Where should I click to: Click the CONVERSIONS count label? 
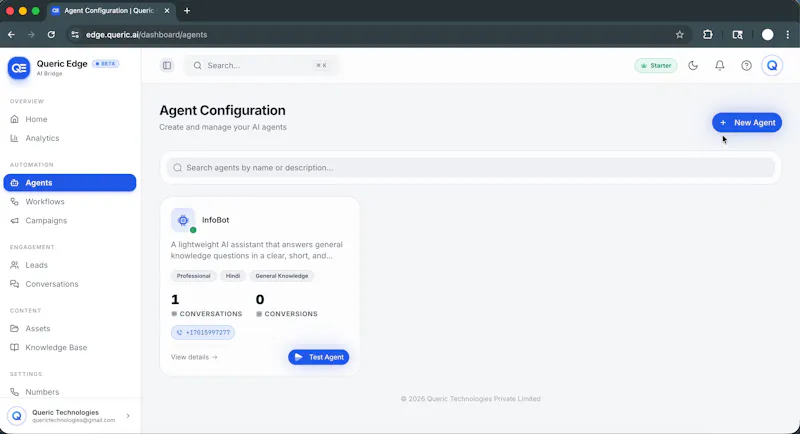coord(287,314)
